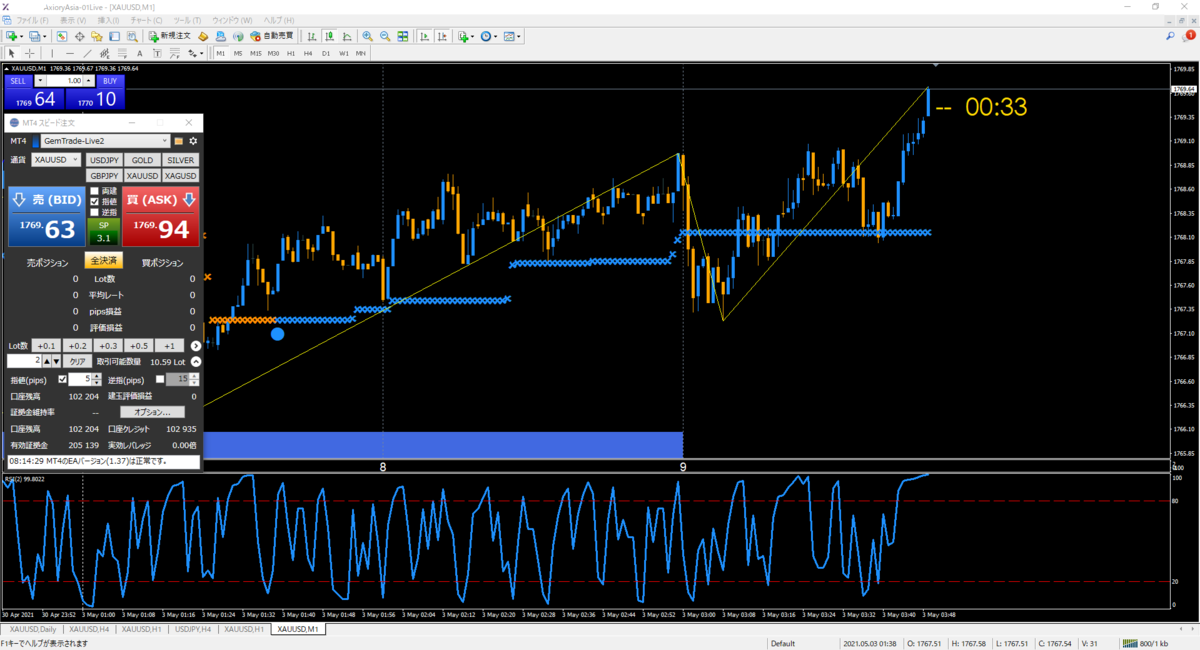This screenshot has height=650, width=1200.
Task: Select bar chart display icon
Action: click(x=312, y=36)
